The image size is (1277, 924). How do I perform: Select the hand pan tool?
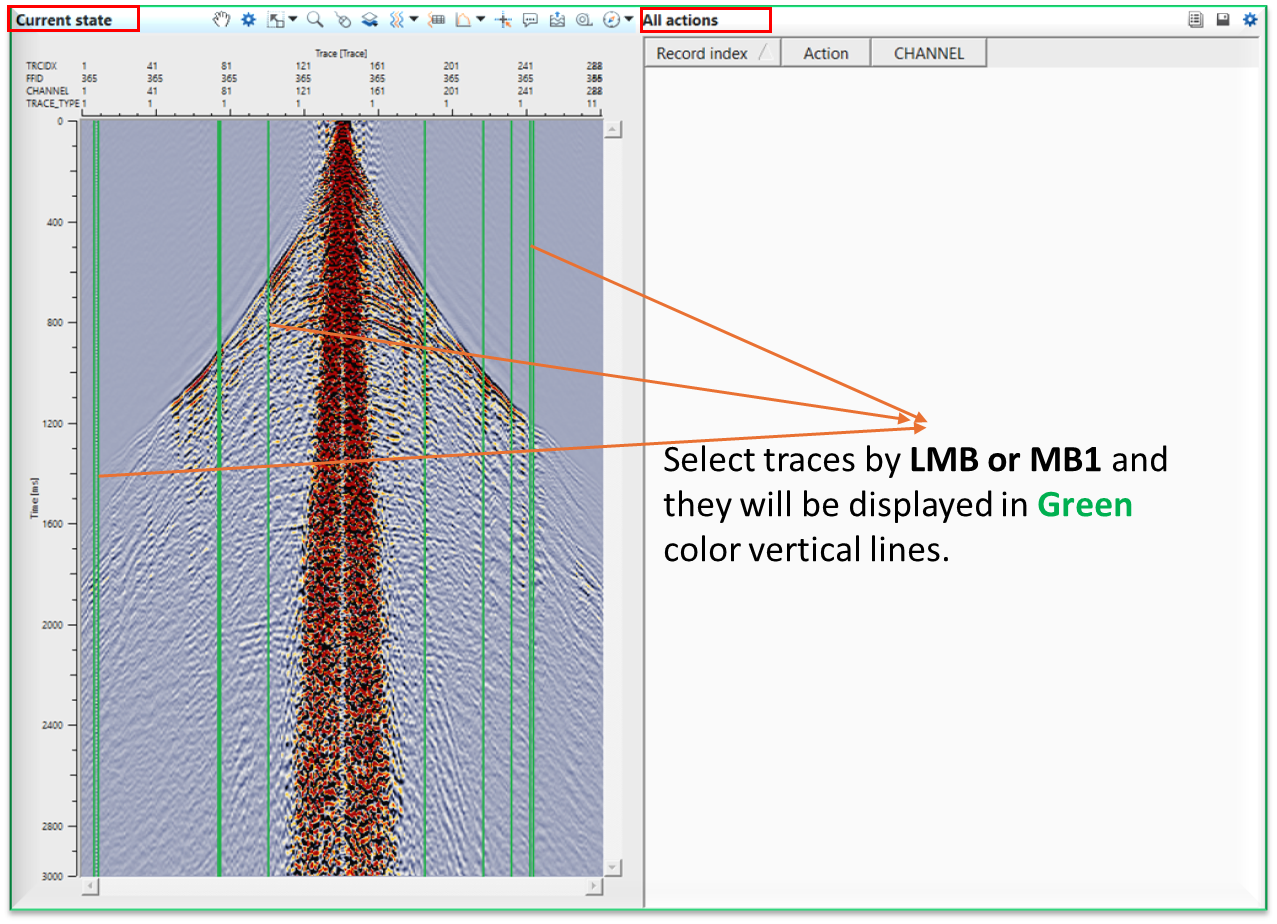[222, 19]
